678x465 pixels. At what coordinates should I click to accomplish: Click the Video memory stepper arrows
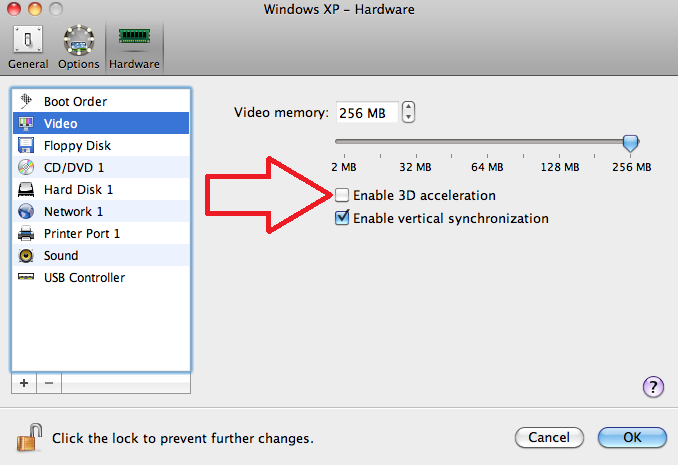tap(408, 112)
